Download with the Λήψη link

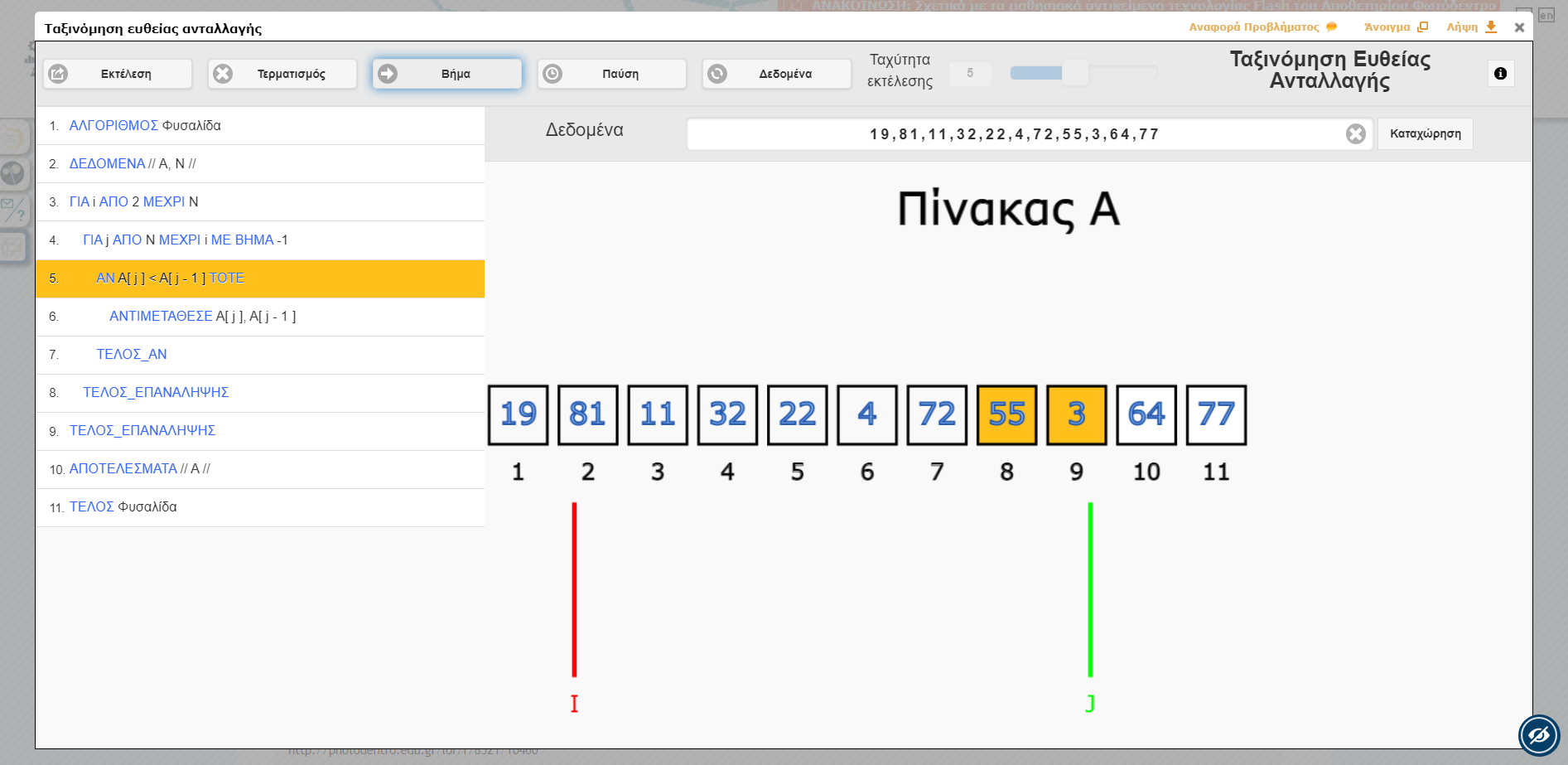coord(1471,27)
